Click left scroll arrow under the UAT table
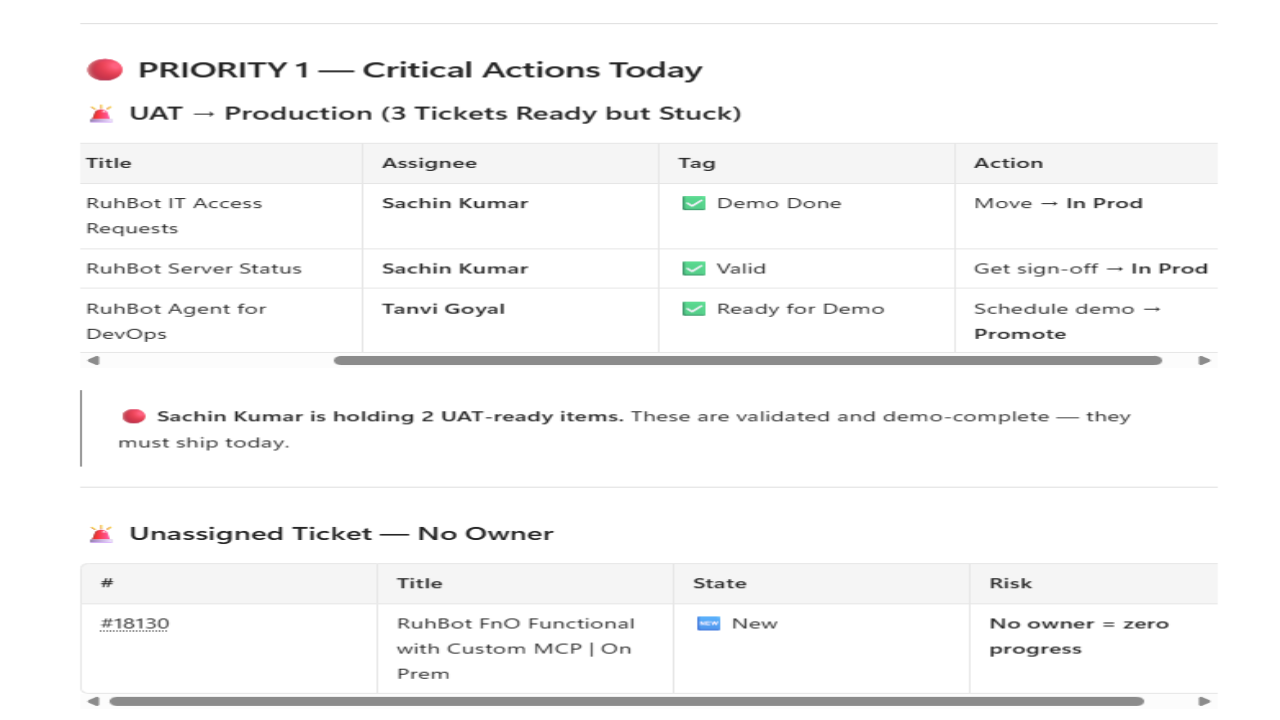This screenshot has width=1280, height=720. 93,360
